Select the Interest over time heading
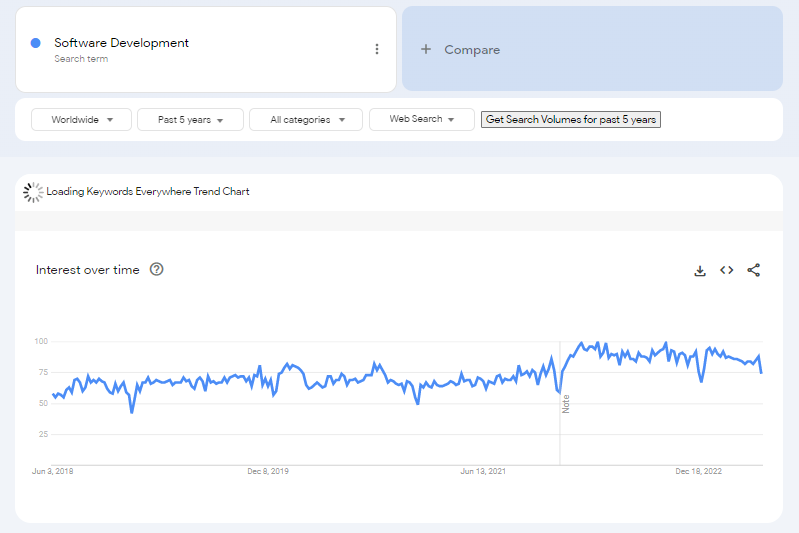Viewport: 799px width, 533px height. (x=88, y=270)
